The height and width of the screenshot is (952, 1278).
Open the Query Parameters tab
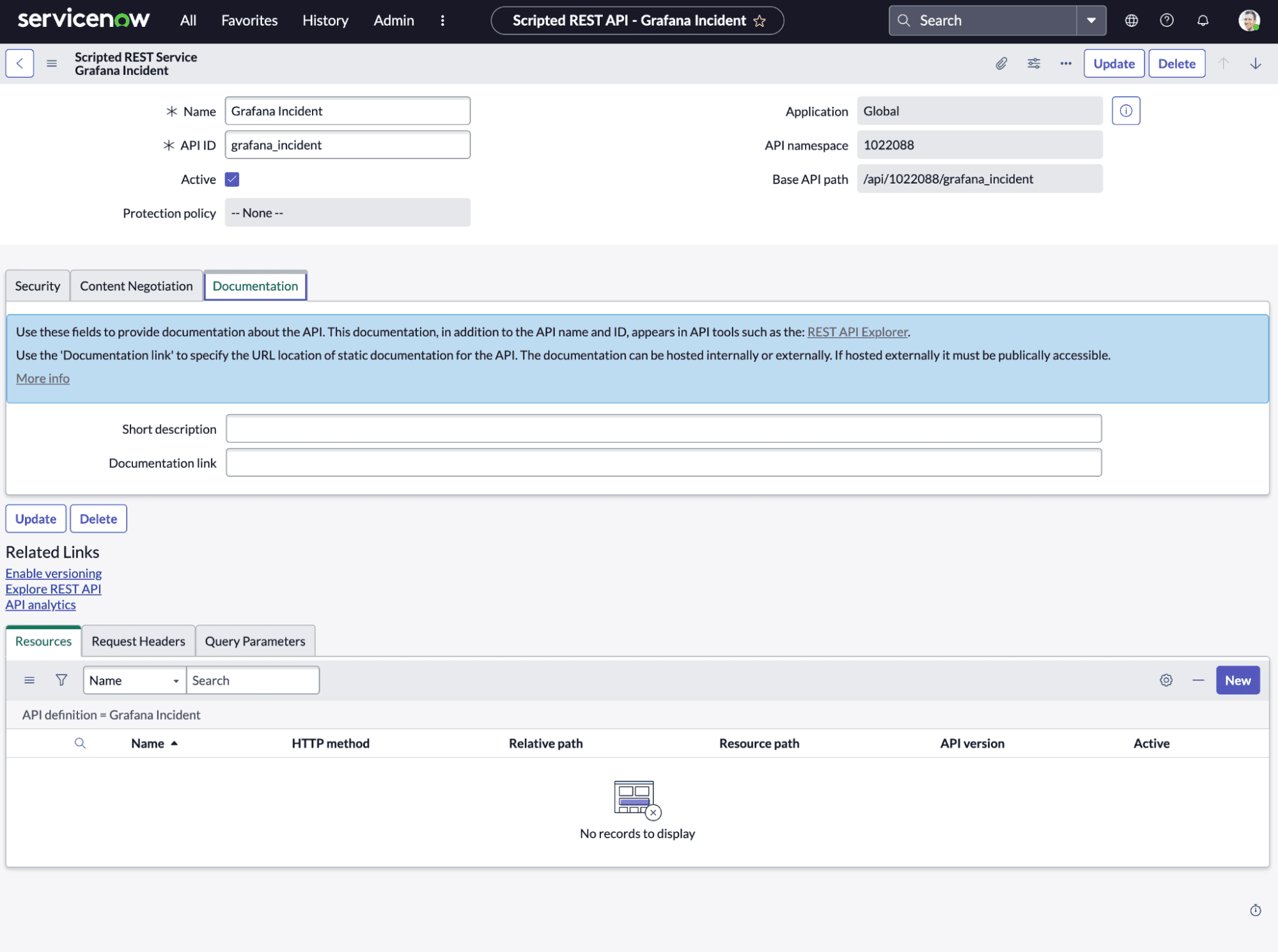254,641
